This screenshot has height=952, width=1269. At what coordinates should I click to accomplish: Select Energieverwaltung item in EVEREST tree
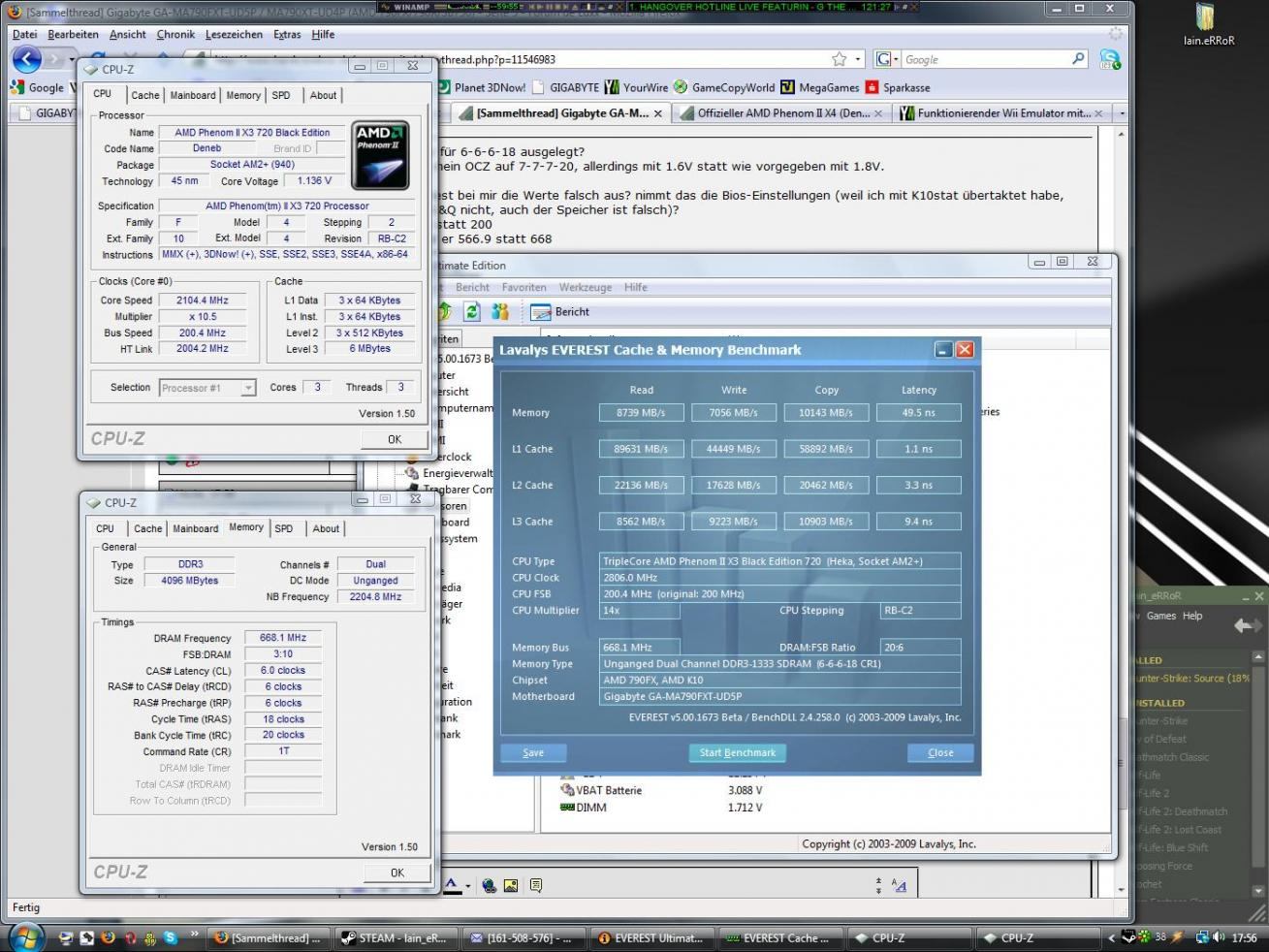tap(449, 473)
